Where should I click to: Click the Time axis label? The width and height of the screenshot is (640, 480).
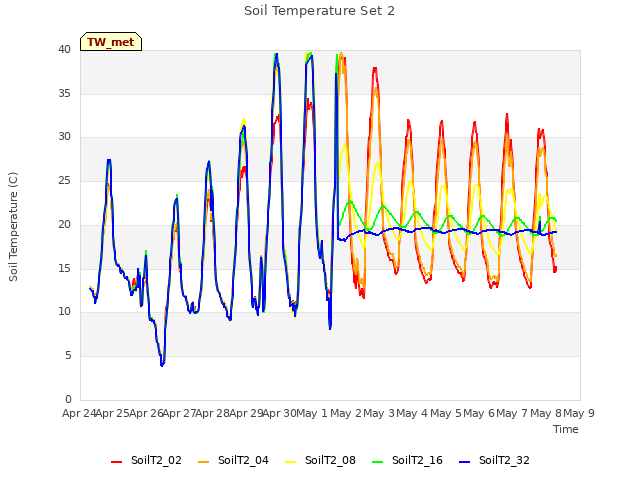[566, 429]
